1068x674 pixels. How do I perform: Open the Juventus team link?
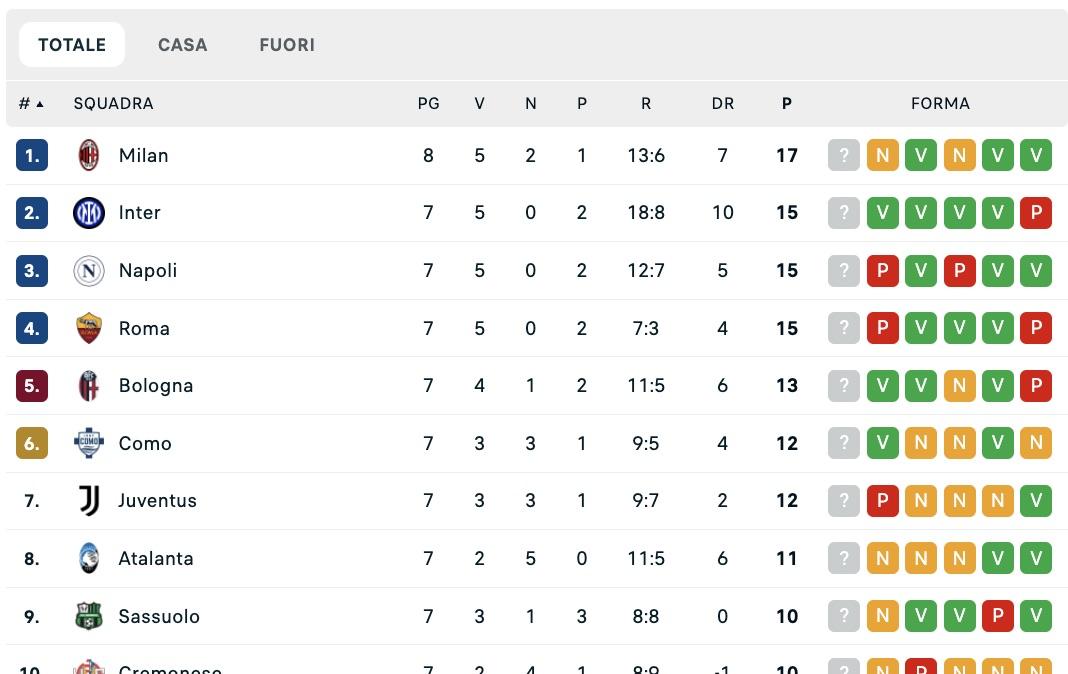pyautogui.click(x=157, y=501)
